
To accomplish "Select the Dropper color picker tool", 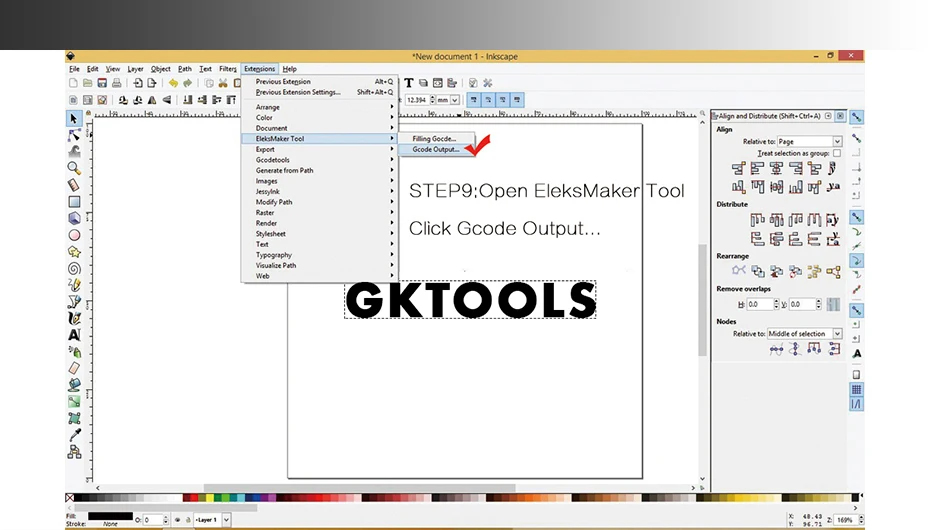I will click(74, 435).
